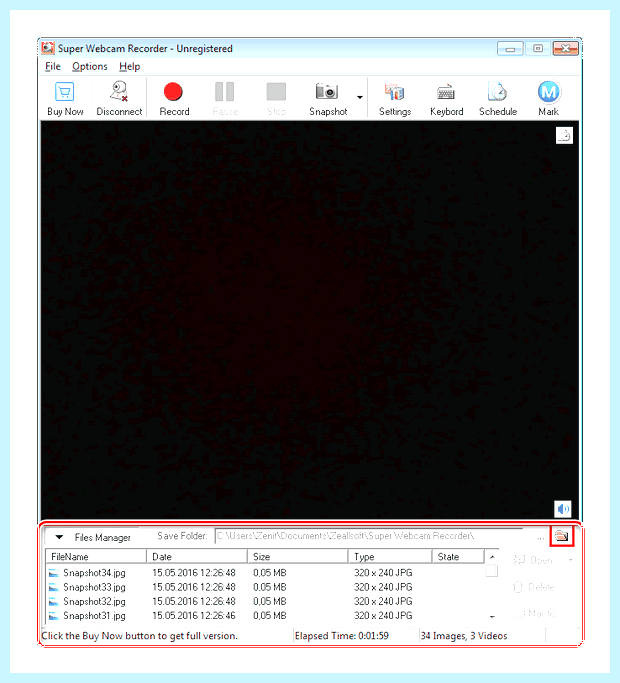
Task: Select Snapshot33.jpg in the file list
Action: coord(94,587)
